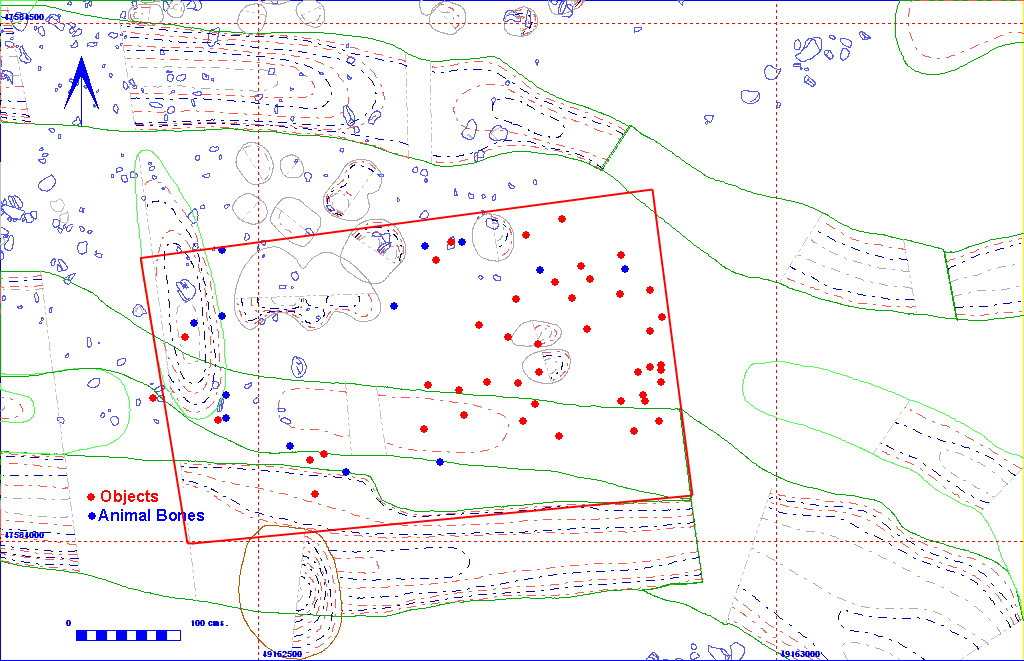Click the red Objects legend dot
The width and height of the screenshot is (1024, 661).
(92, 497)
